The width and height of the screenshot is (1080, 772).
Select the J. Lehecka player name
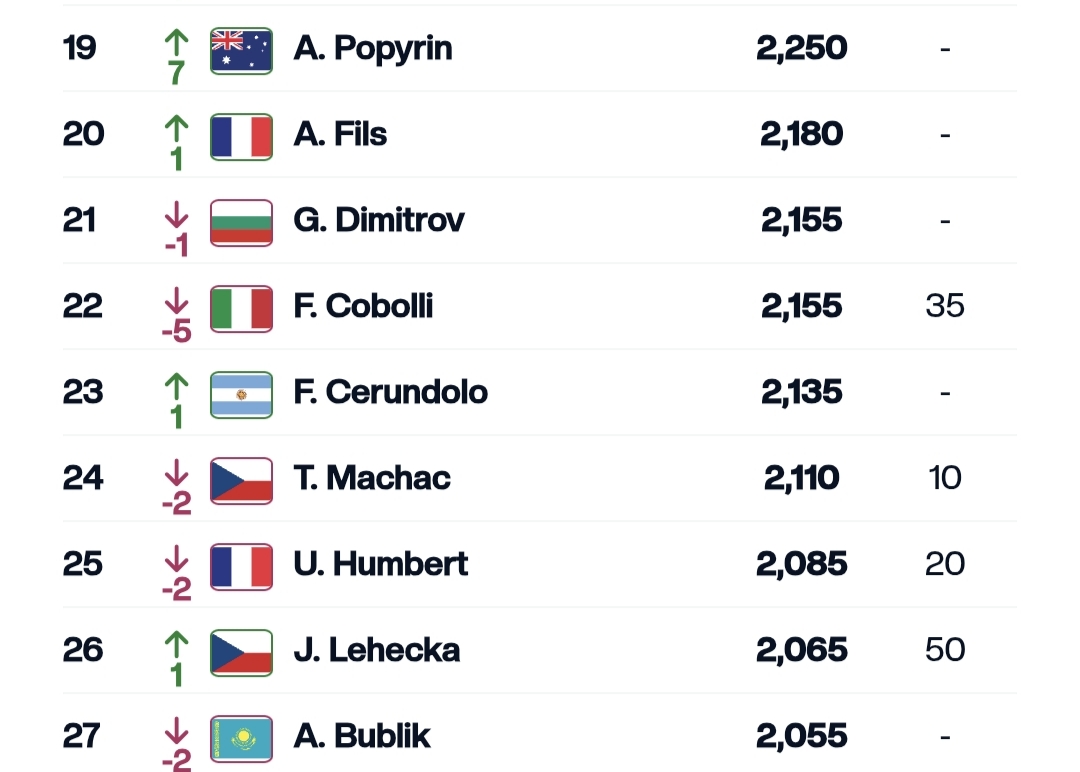coord(377,651)
